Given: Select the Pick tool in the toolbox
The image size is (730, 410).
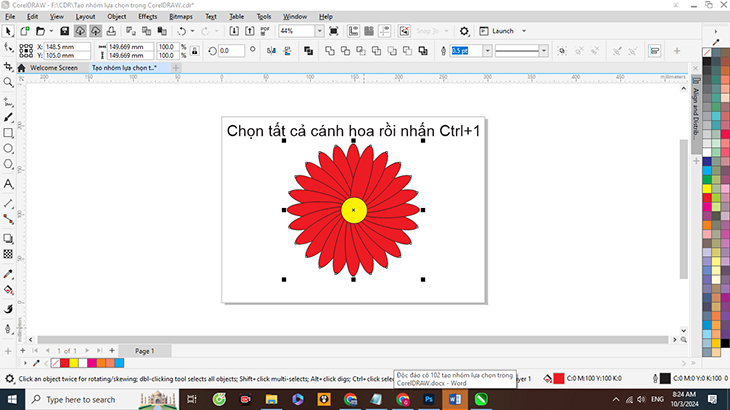Looking at the screenshot, I should [x=8, y=31].
